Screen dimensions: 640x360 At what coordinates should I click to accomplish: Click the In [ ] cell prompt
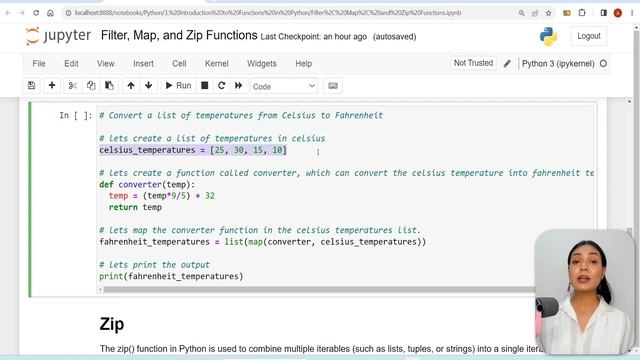(76, 116)
